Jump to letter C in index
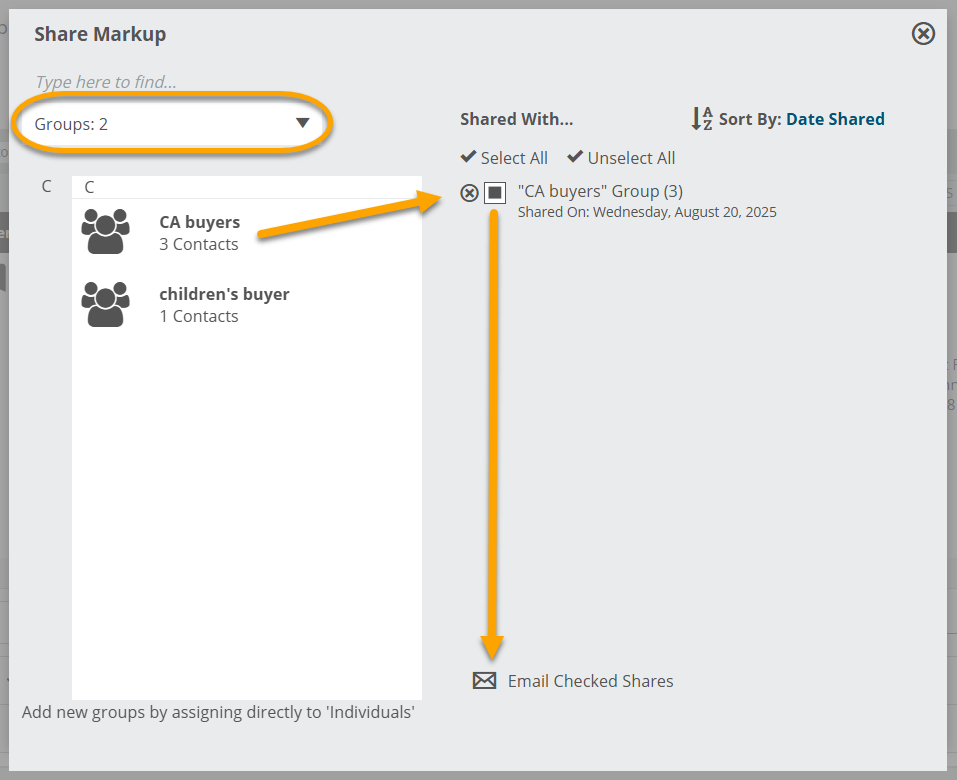This screenshot has width=957, height=780. (x=46, y=186)
